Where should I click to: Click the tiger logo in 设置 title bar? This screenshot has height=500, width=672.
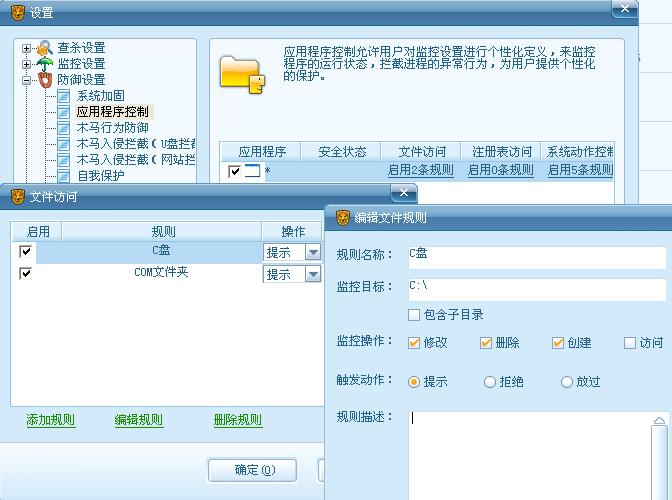pos(18,13)
